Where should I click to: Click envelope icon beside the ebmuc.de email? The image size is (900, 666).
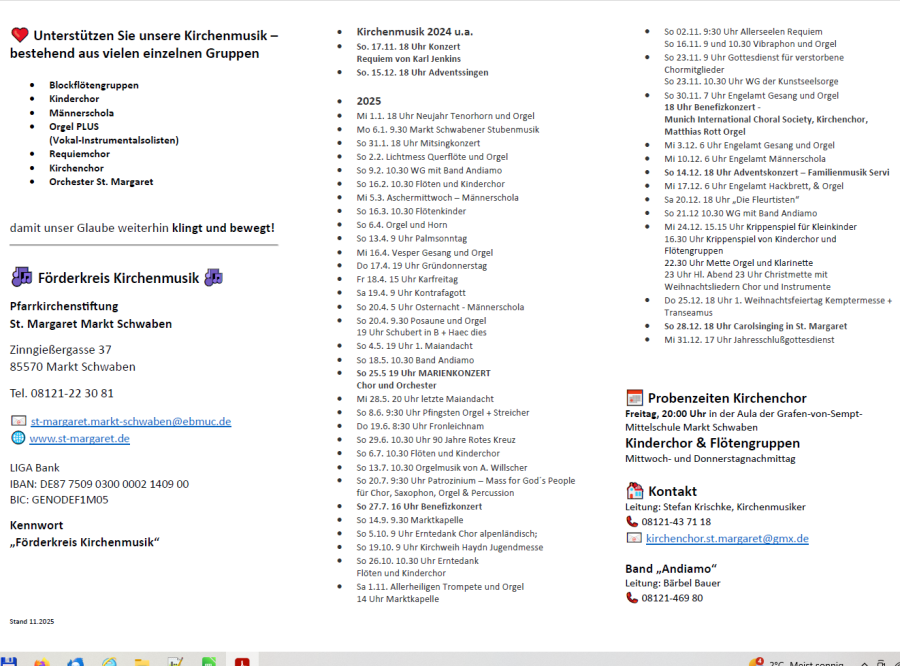[17, 422]
